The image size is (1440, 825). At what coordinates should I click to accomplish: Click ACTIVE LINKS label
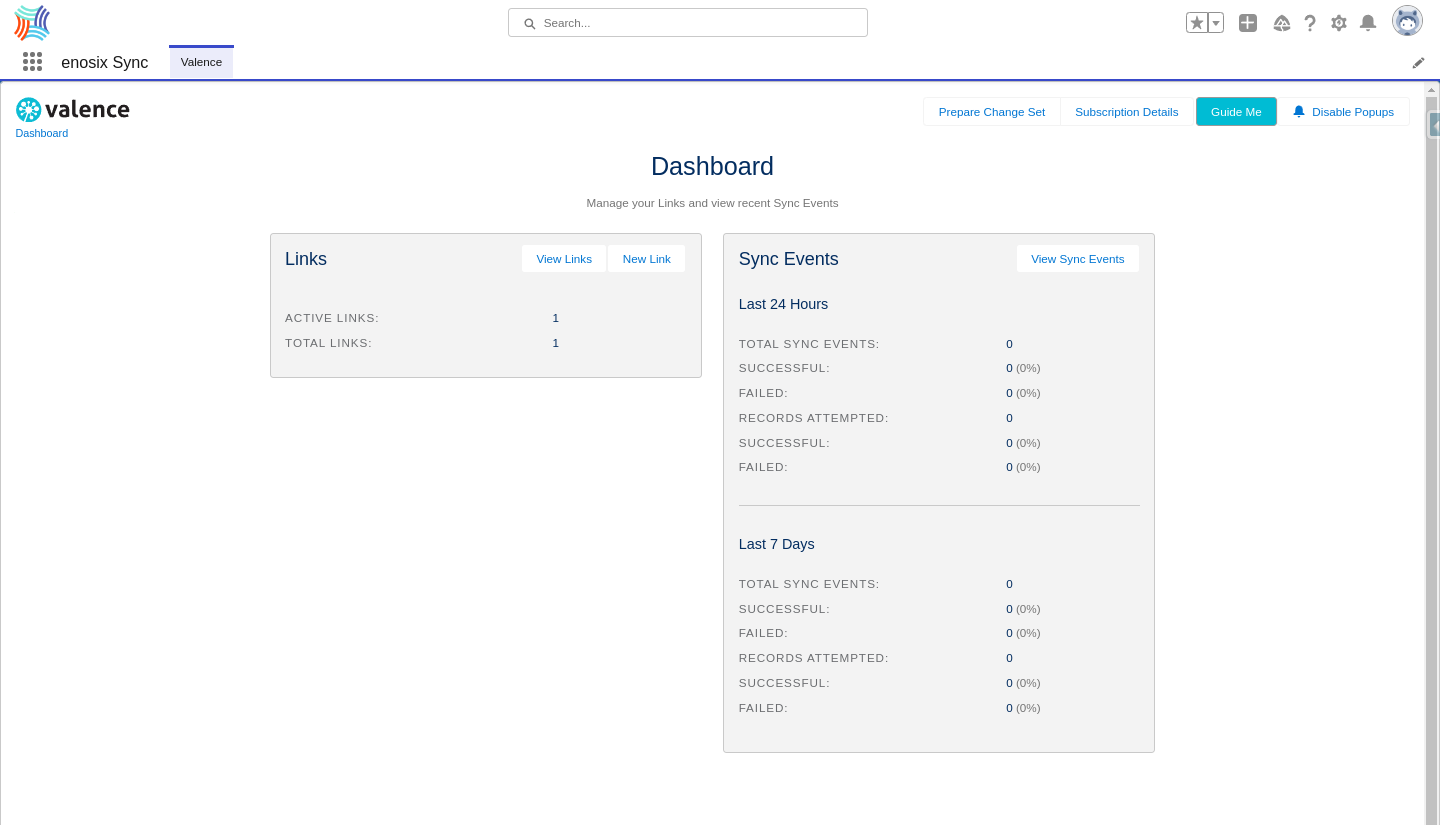[x=332, y=318]
